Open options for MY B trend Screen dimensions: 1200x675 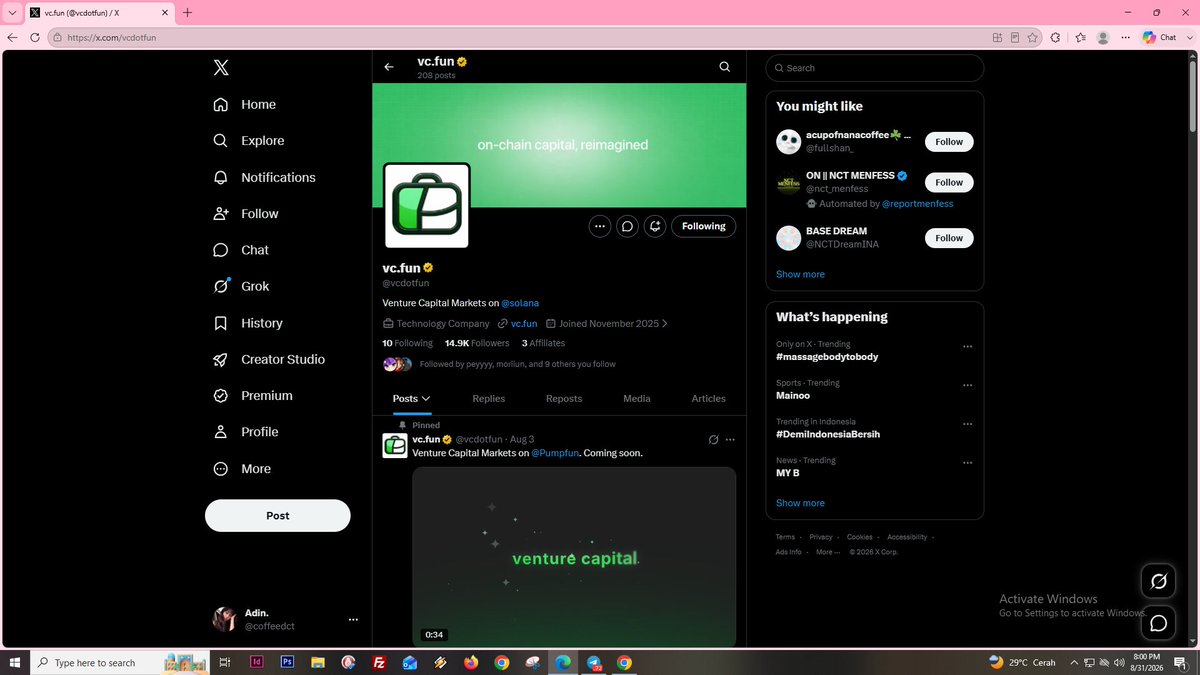coord(967,463)
